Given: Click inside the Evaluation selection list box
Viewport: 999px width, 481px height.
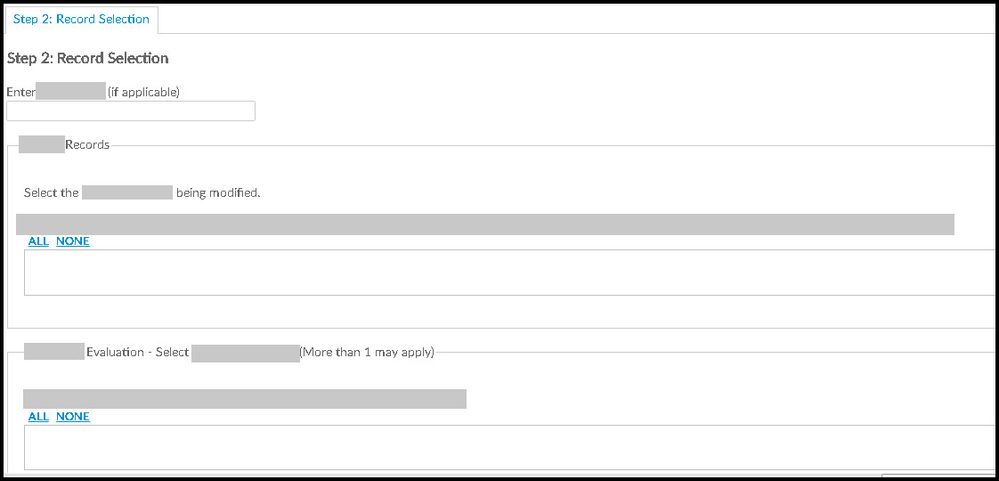Looking at the screenshot, I should [x=500, y=447].
